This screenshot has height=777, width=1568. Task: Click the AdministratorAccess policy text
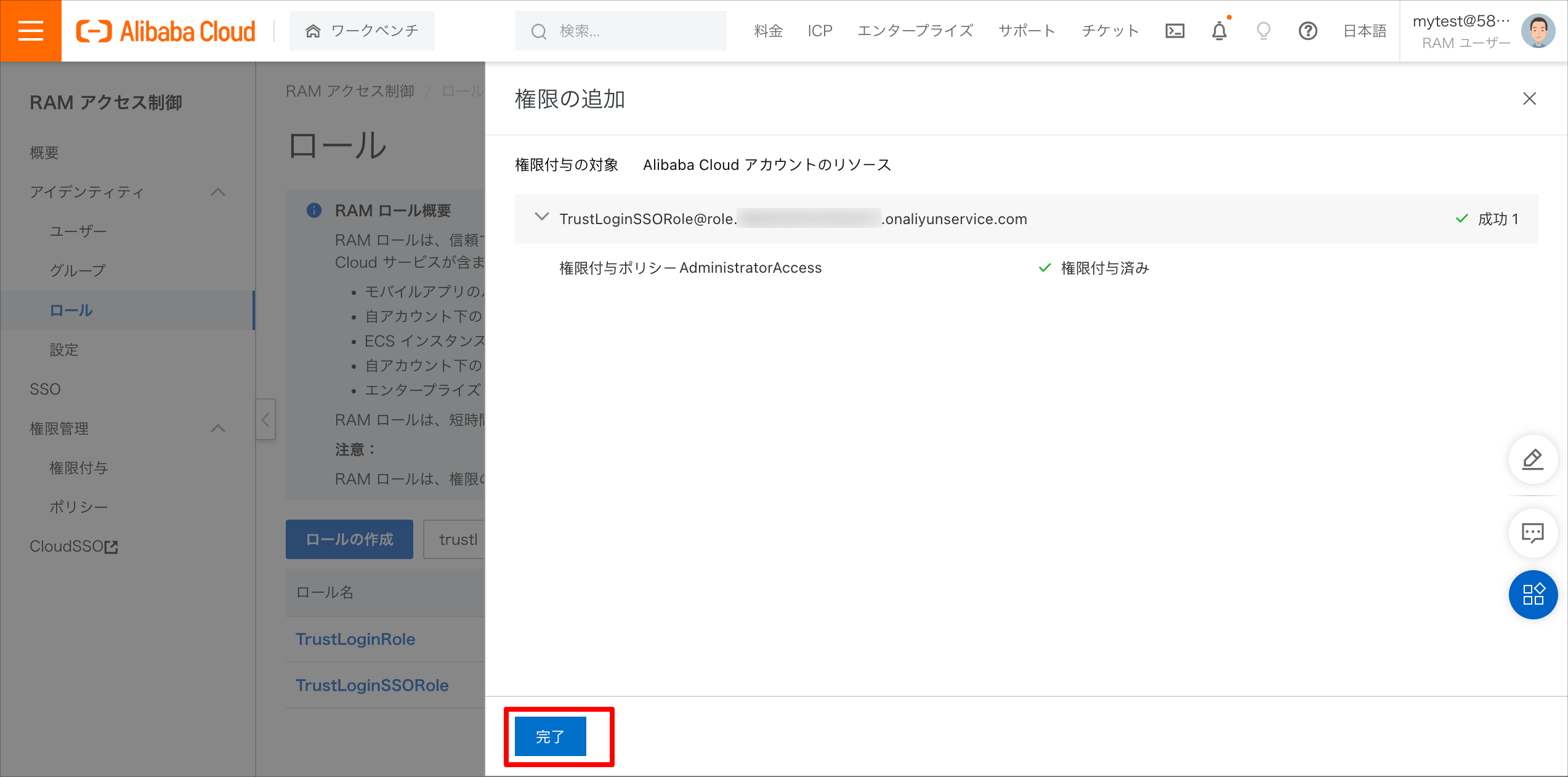pos(751,268)
